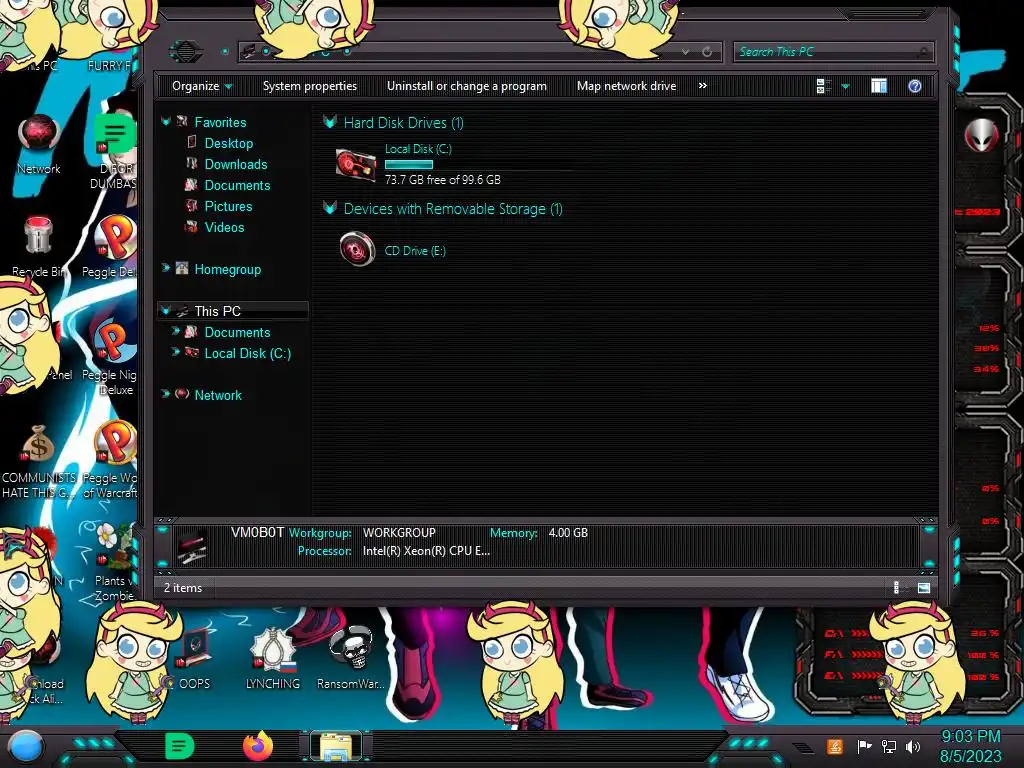1024x768 pixels.
Task: Select Downloads under Favorites
Action: click(236, 164)
